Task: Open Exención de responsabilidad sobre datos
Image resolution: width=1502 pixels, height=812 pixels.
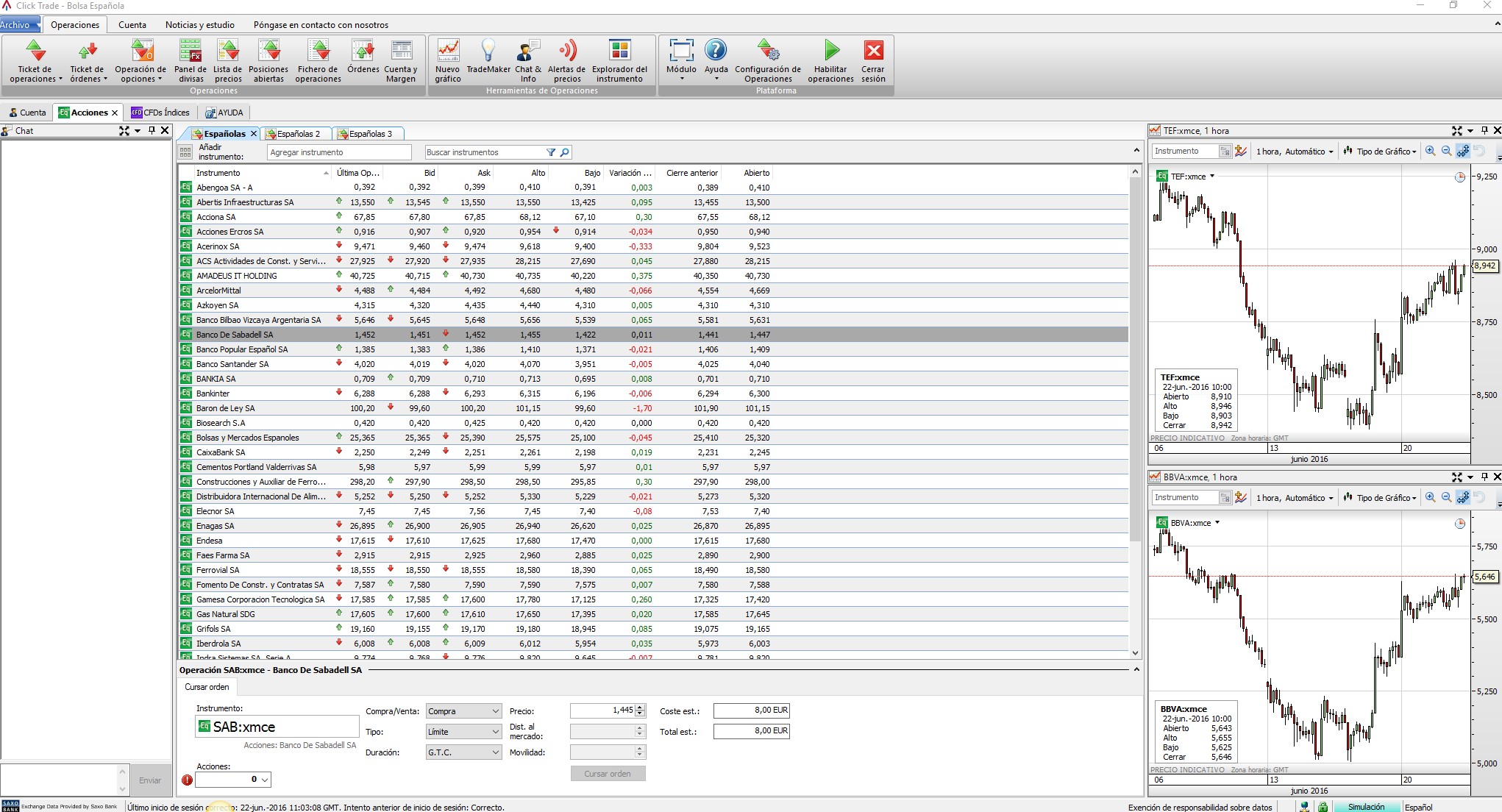Action: coord(1200,807)
